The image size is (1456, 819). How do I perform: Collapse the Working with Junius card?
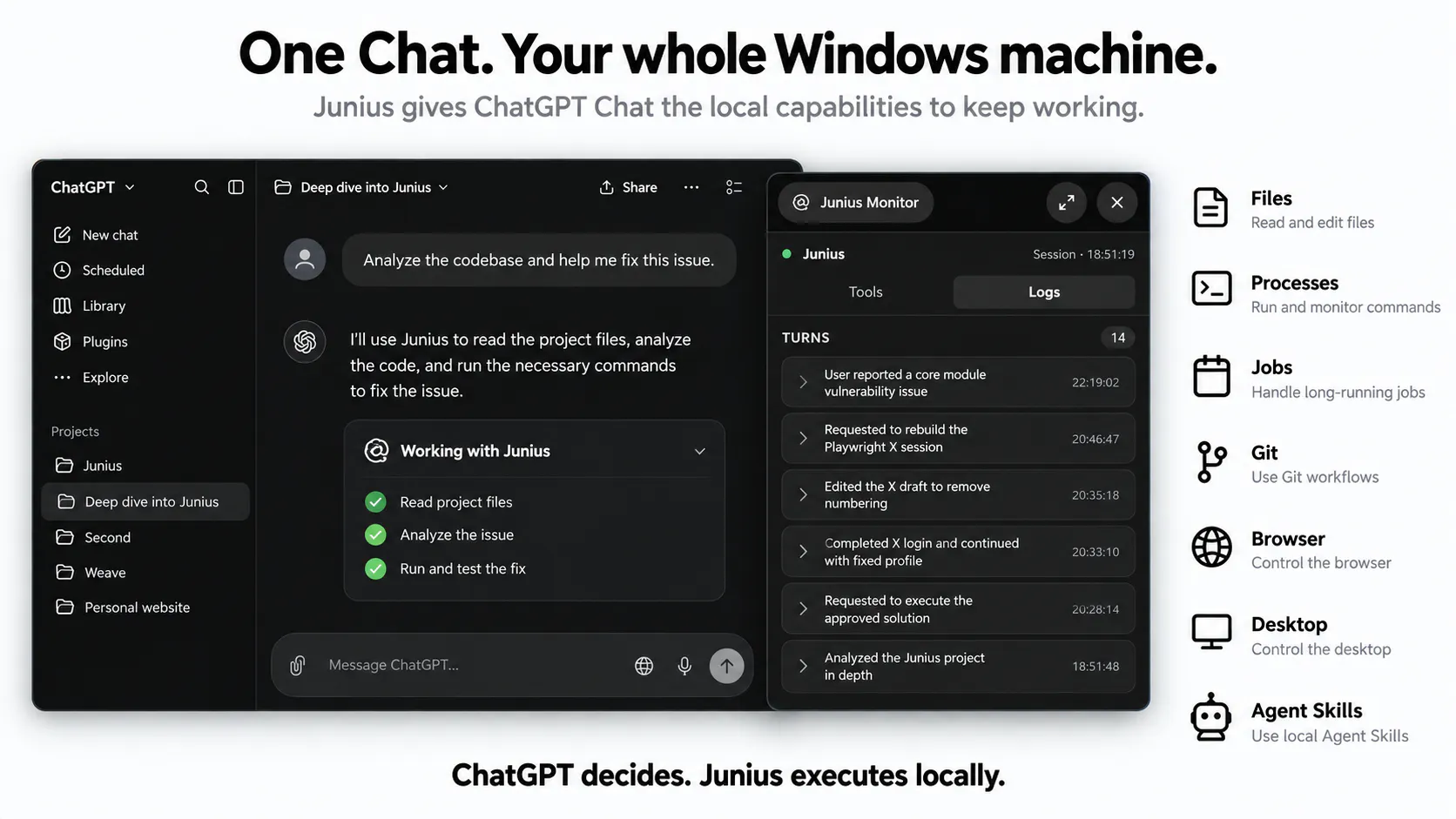click(x=700, y=452)
